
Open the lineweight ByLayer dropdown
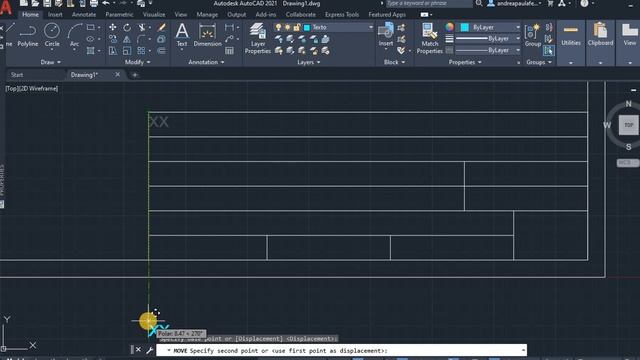[518, 39]
